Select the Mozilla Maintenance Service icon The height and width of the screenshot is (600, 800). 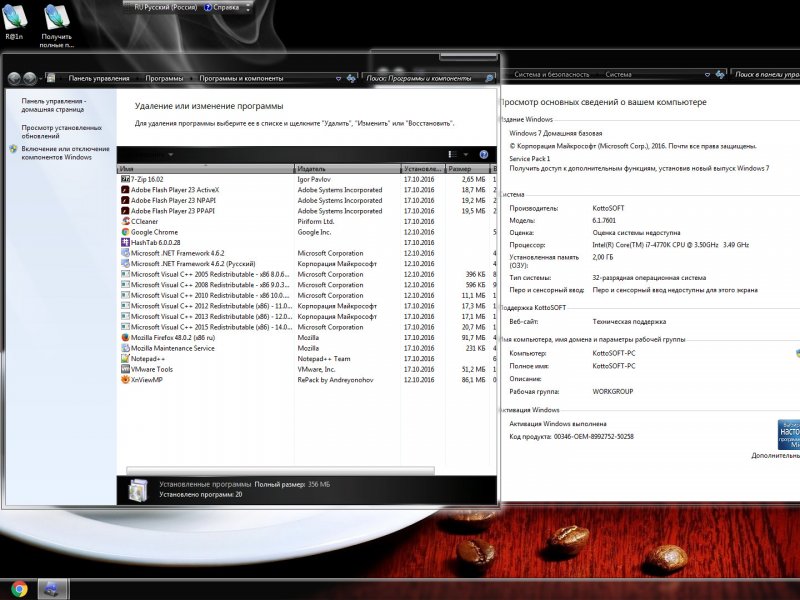(x=126, y=348)
